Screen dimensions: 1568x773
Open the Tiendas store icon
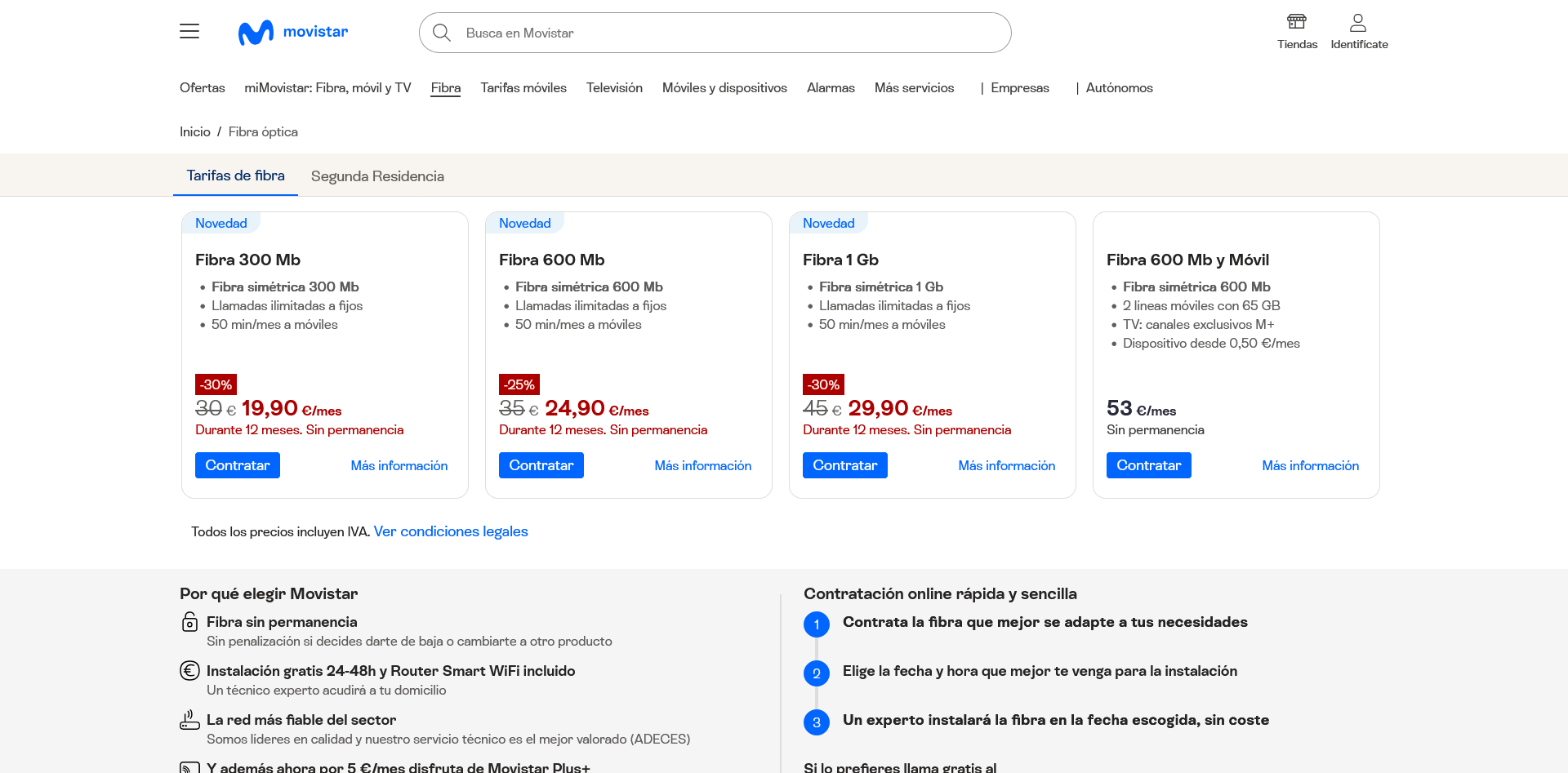pos(1297,22)
